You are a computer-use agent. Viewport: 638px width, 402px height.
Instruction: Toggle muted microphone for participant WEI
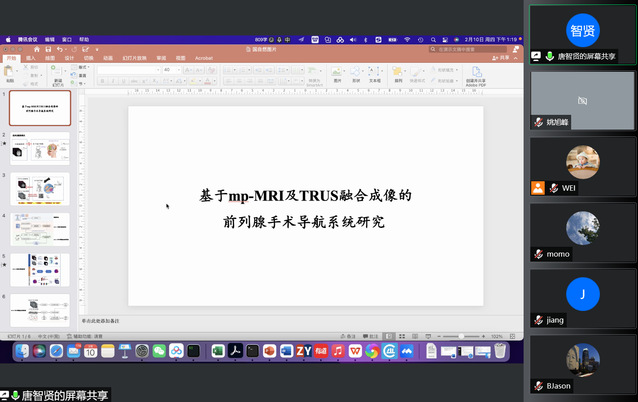pos(553,188)
